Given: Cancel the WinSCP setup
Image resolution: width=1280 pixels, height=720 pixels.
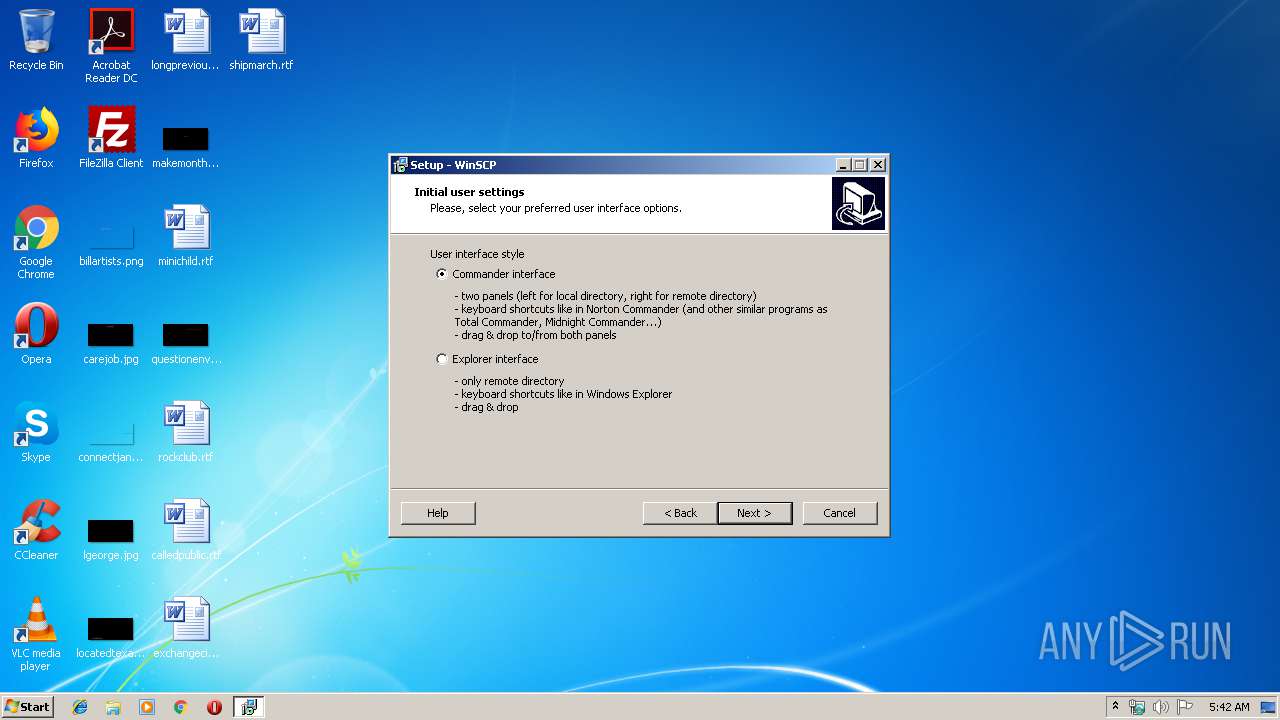Looking at the screenshot, I should click(840, 513).
